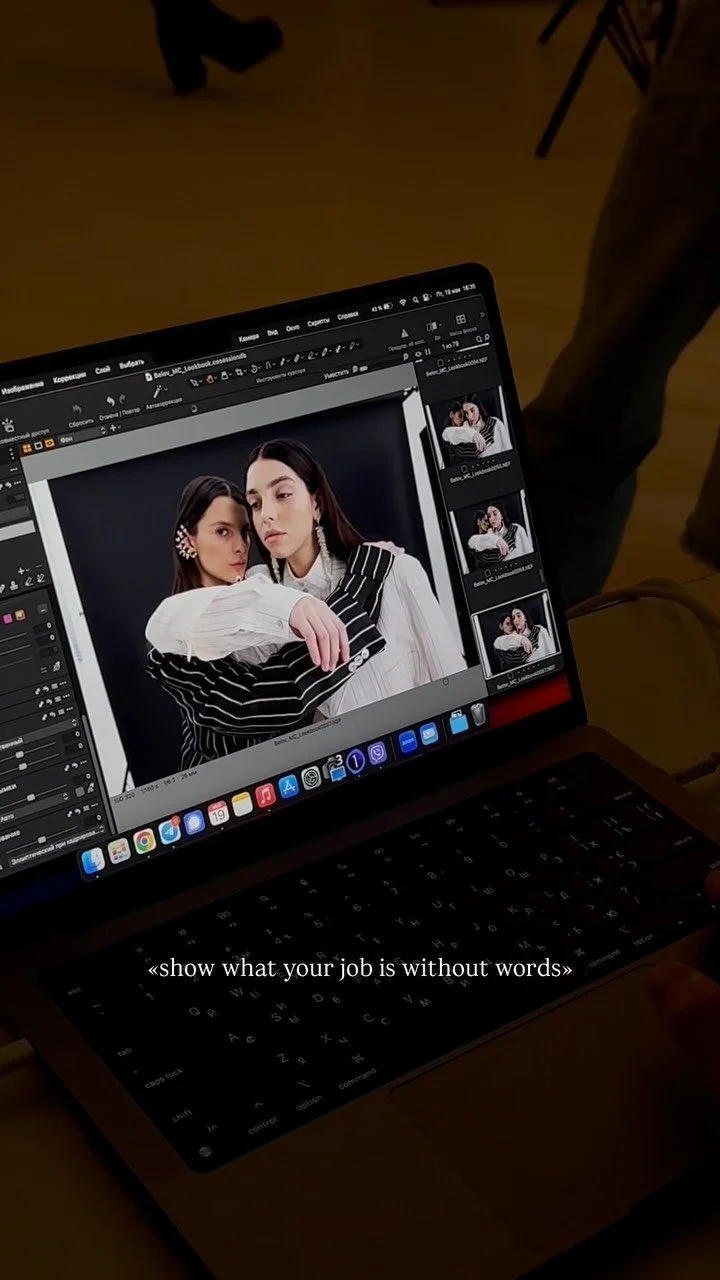The width and height of the screenshot is (720, 1280).
Task: Toggle the orange proofing eye icon
Action: pyautogui.click(x=49, y=444)
